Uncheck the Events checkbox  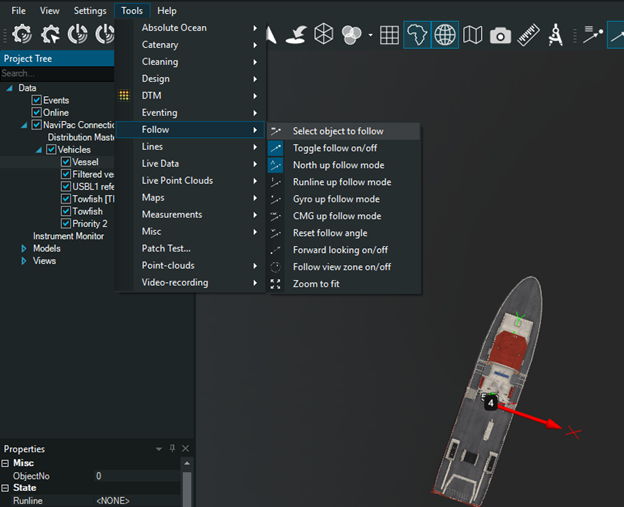click(37, 100)
